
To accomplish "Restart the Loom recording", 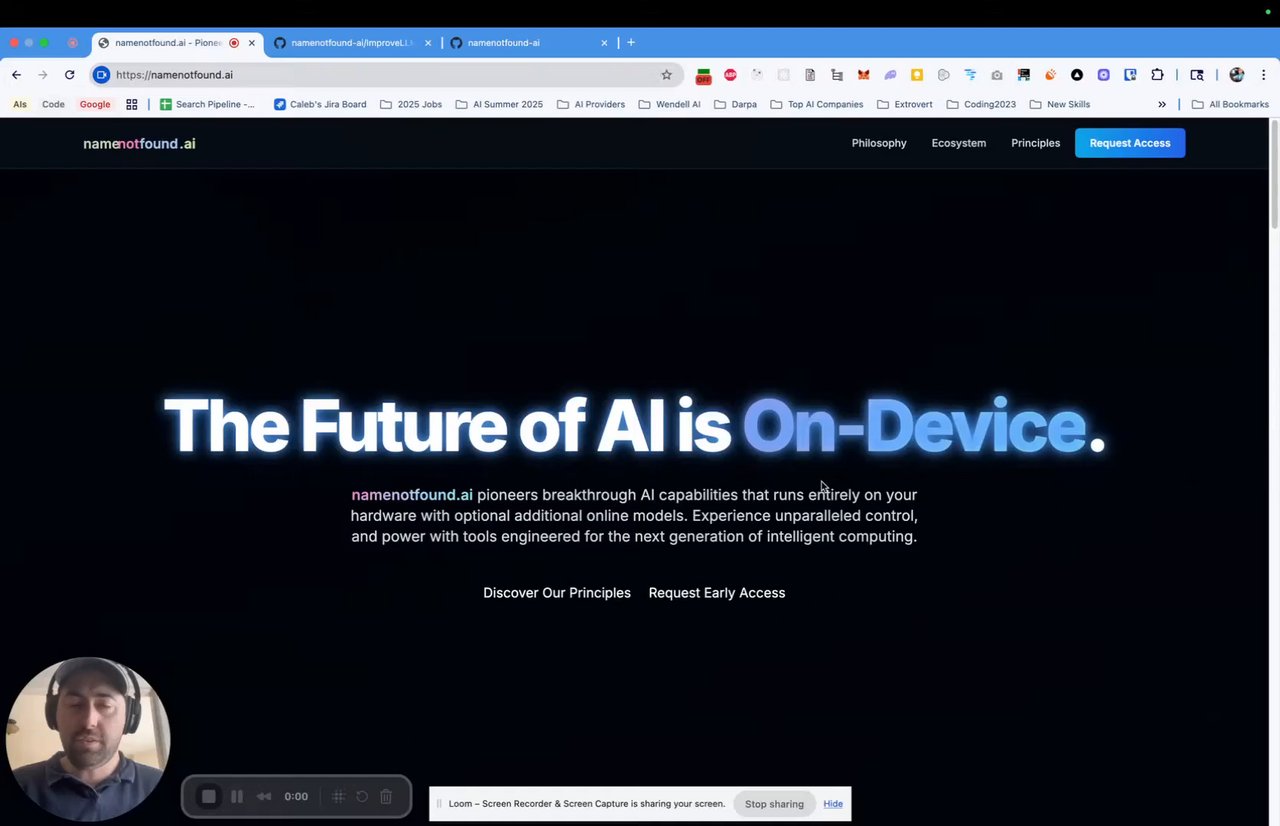I will (362, 796).
